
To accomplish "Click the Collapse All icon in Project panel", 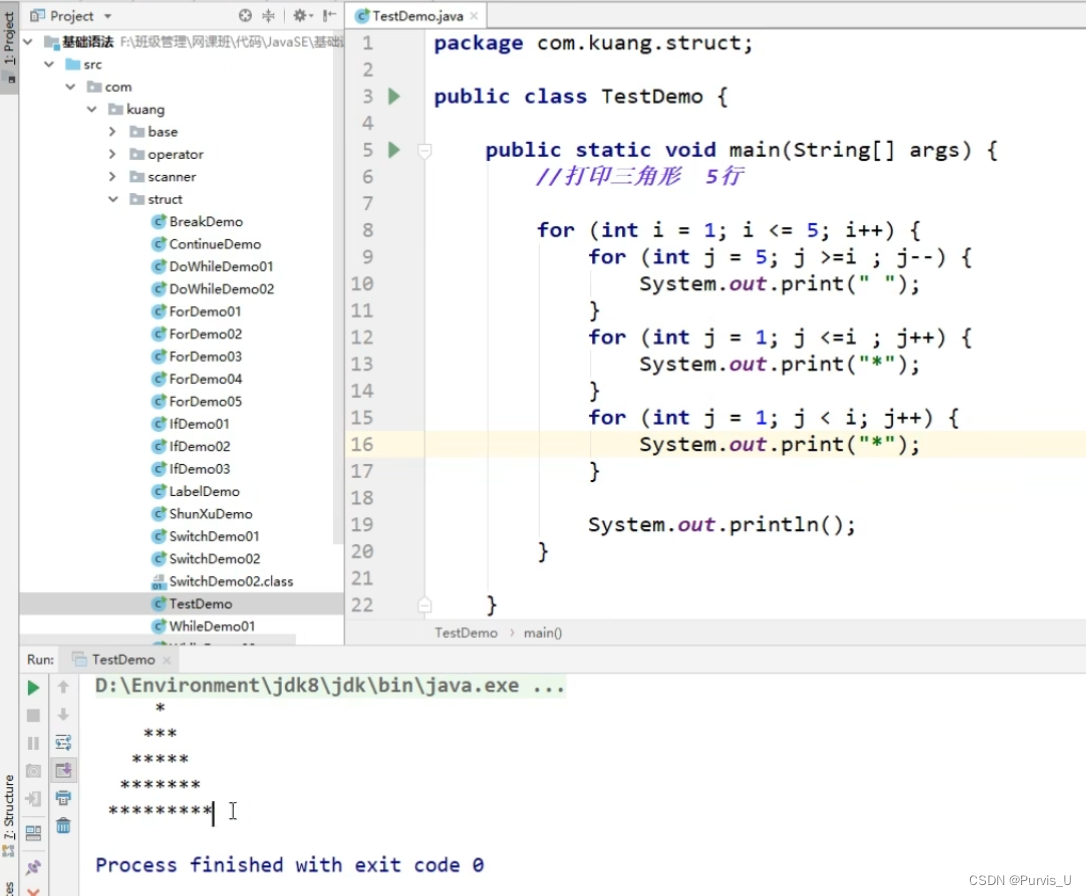I will click(268, 15).
